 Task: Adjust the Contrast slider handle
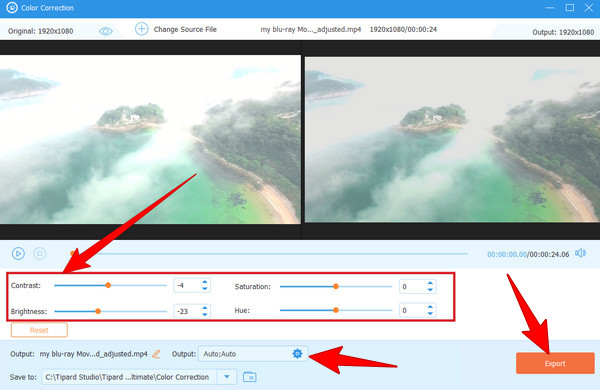point(108,285)
